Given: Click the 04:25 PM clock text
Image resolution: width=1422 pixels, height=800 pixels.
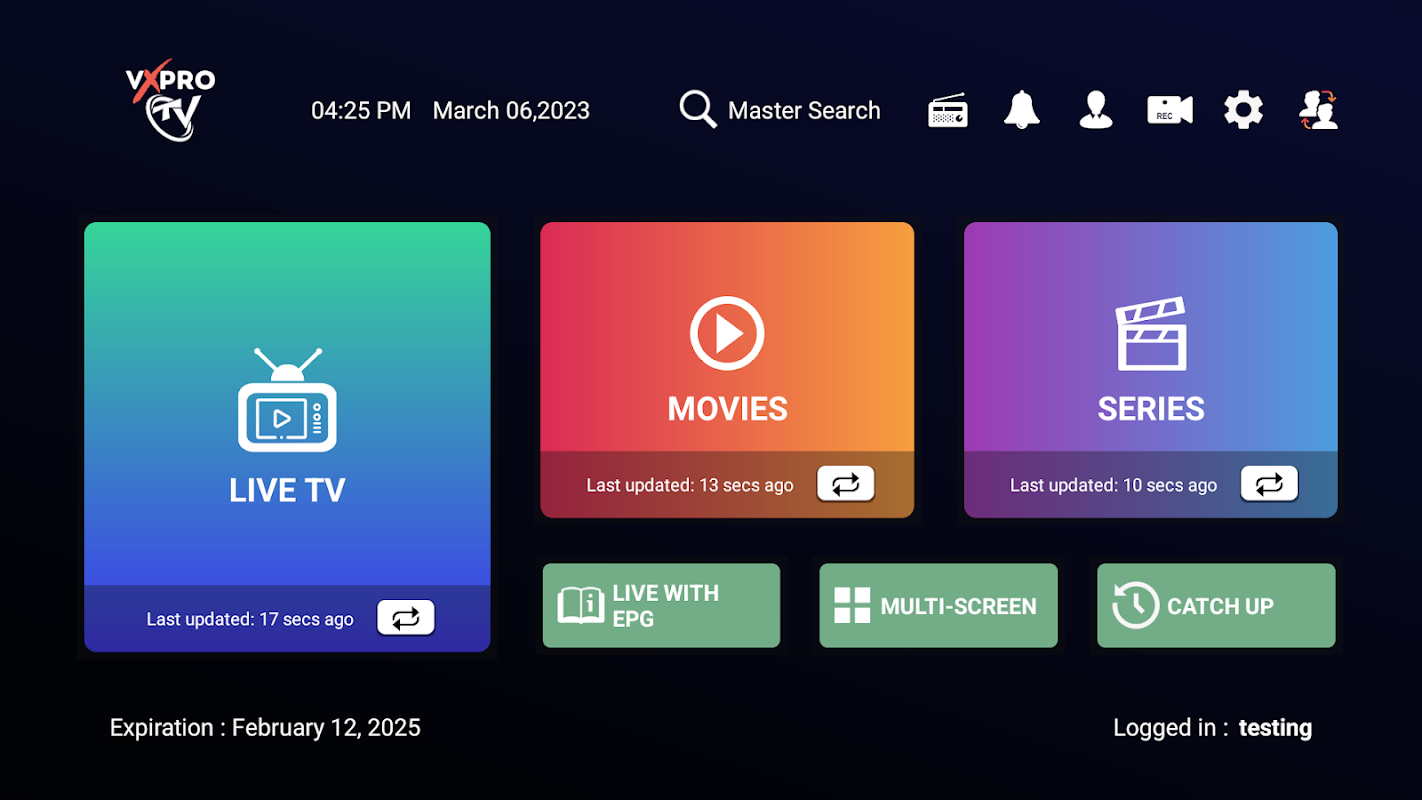Looking at the screenshot, I should pyautogui.click(x=361, y=110).
